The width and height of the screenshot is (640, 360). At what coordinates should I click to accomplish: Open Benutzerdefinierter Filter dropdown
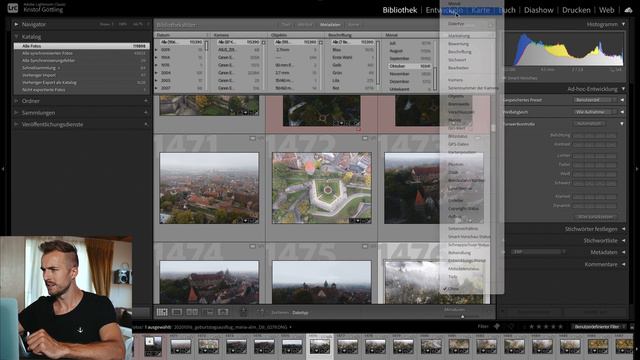pyautogui.click(x=598, y=327)
